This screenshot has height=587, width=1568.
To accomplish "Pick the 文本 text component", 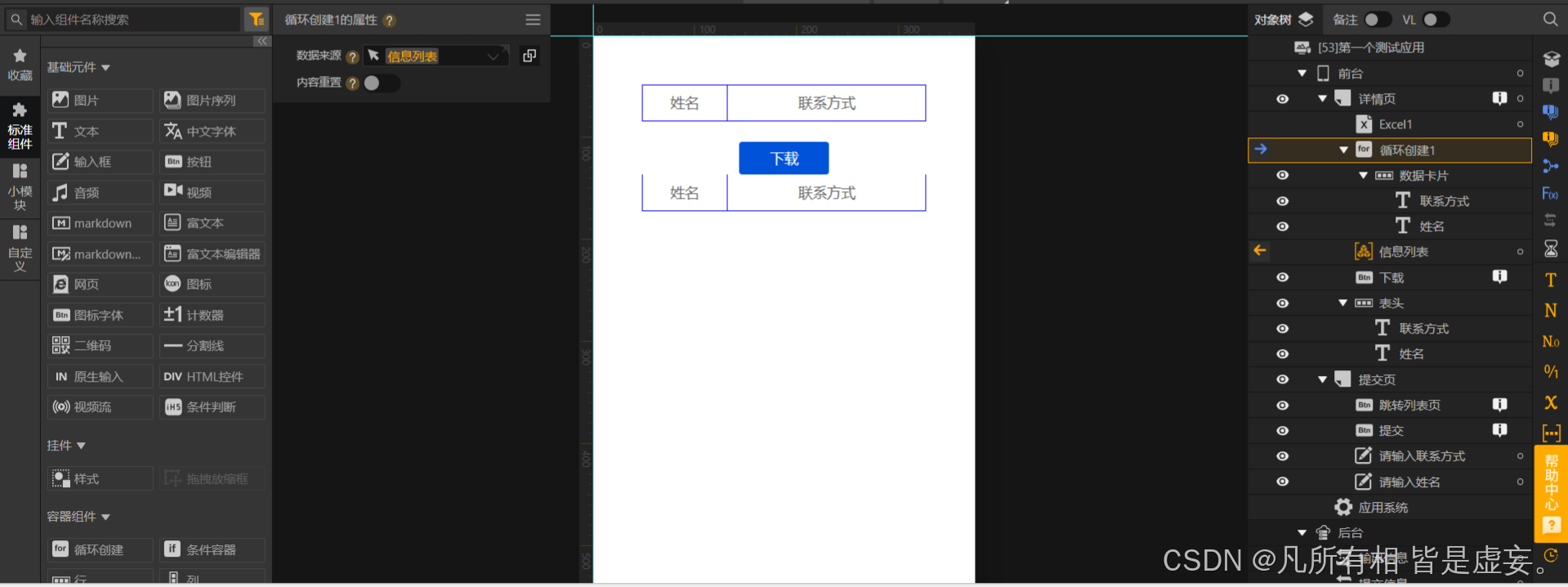I will point(100,131).
